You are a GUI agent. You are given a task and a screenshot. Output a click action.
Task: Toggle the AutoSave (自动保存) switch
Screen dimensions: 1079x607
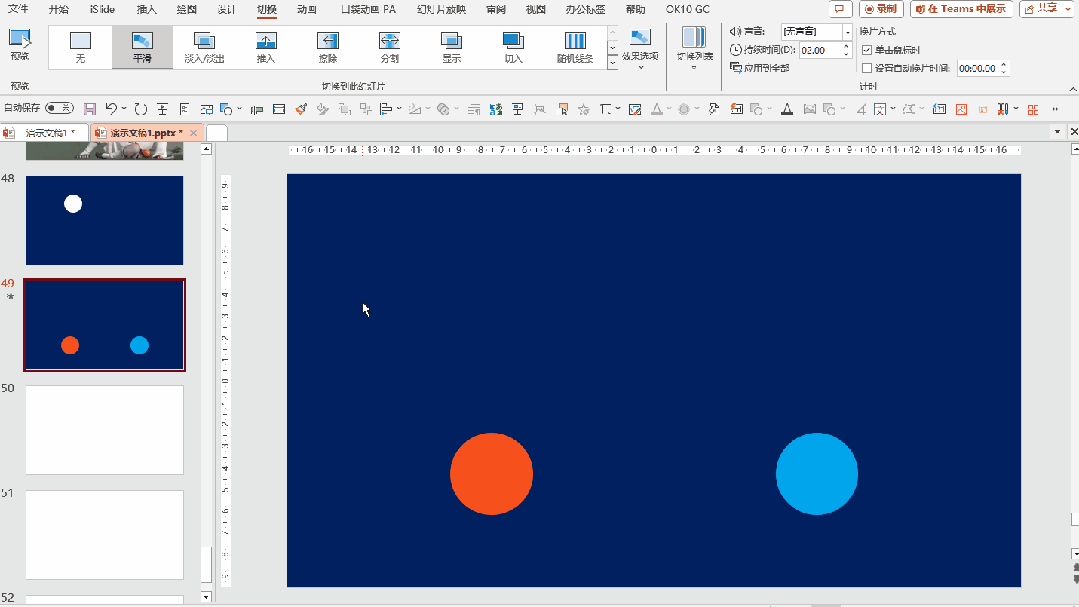pos(59,108)
